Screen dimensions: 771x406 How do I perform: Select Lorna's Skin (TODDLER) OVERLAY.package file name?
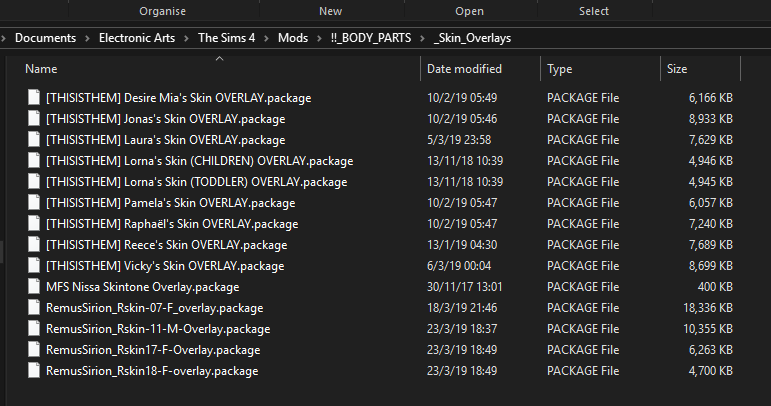(x=197, y=182)
